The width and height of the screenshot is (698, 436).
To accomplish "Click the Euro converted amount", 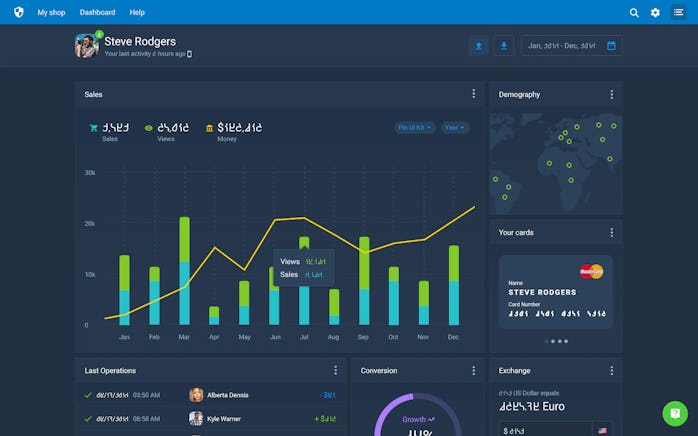I will 532,406.
